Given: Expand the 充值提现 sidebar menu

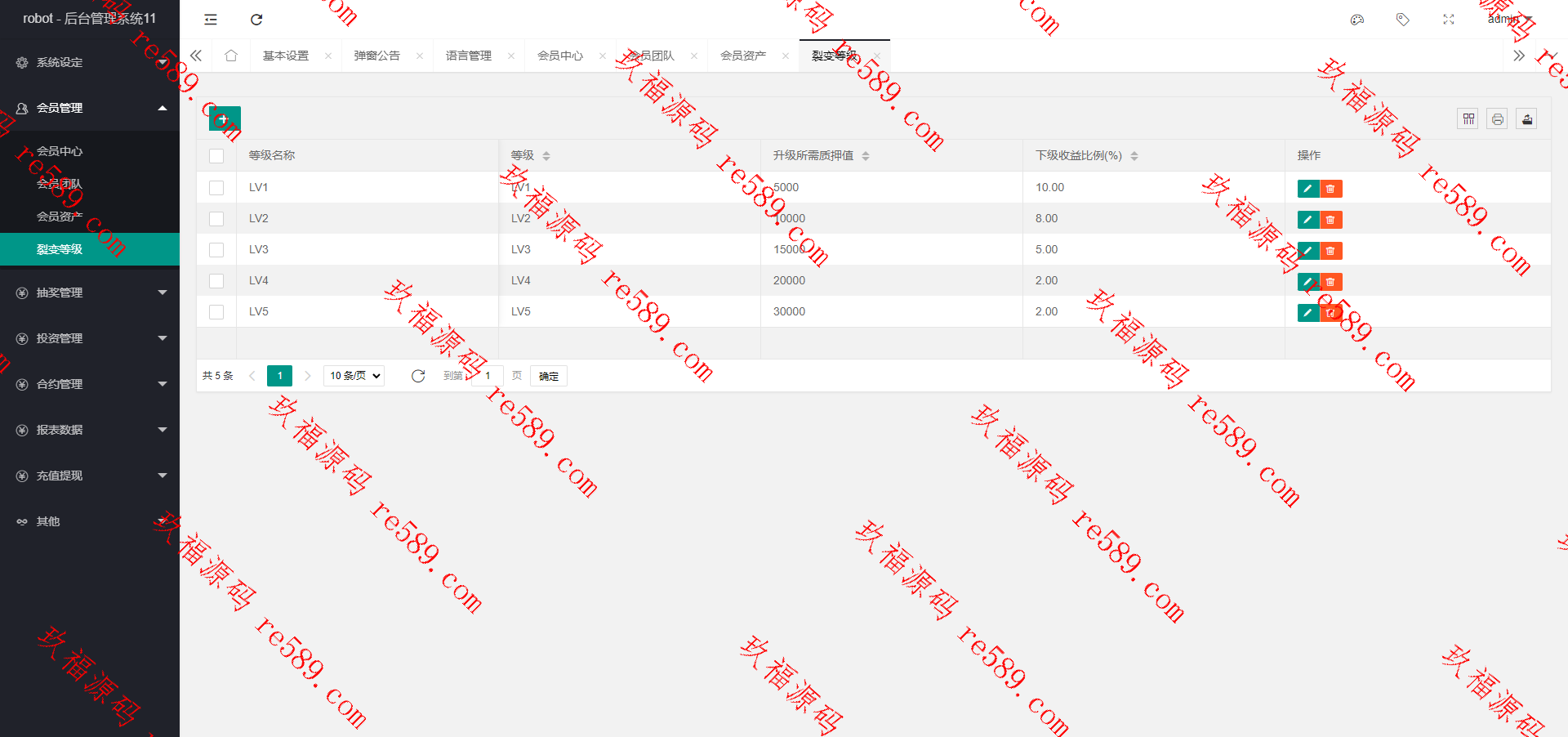Looking at the screenshot, I should 90,476.
